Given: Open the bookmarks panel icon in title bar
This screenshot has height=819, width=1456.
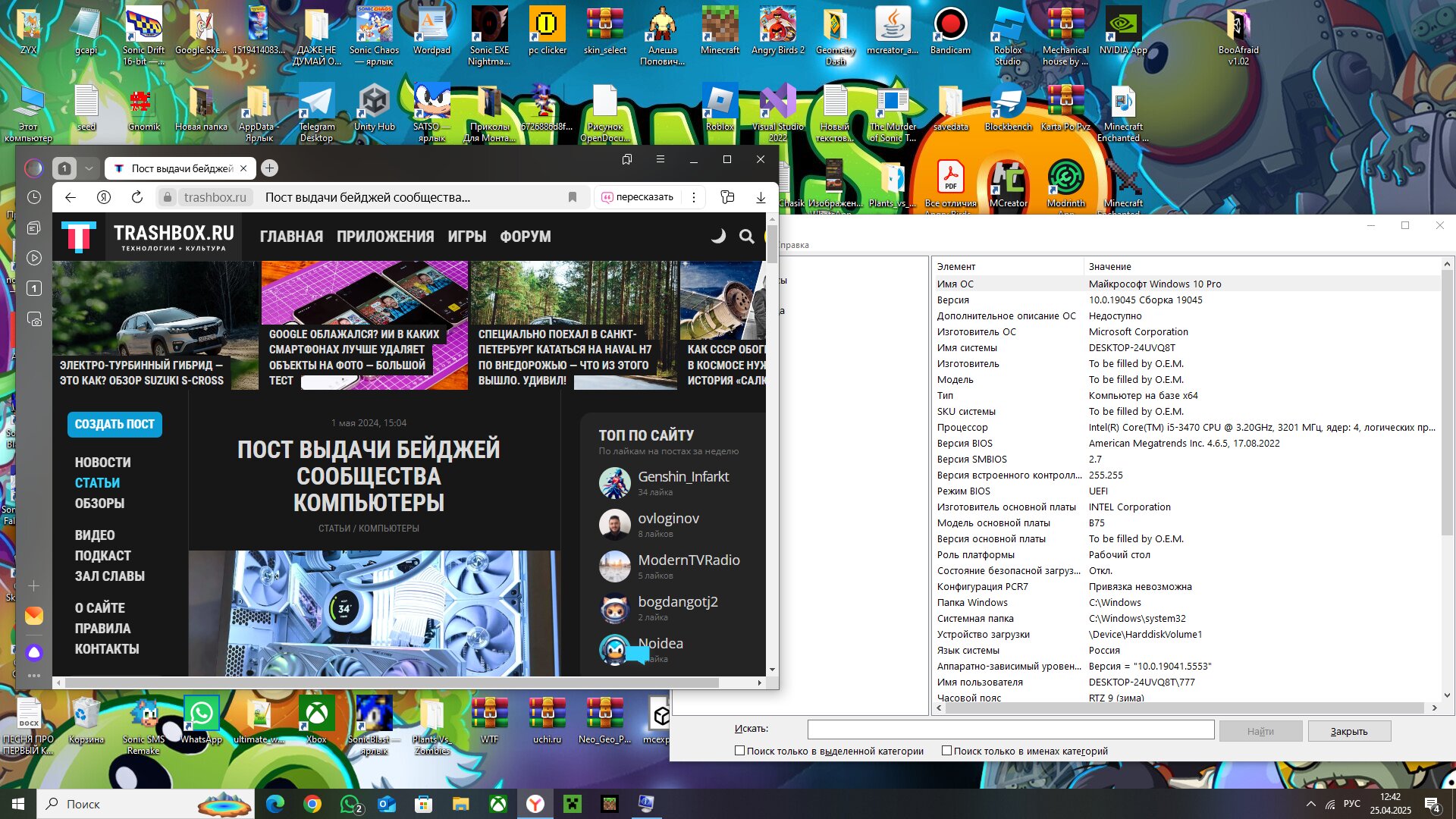Looking at the screenshot, I should point(627,159).
